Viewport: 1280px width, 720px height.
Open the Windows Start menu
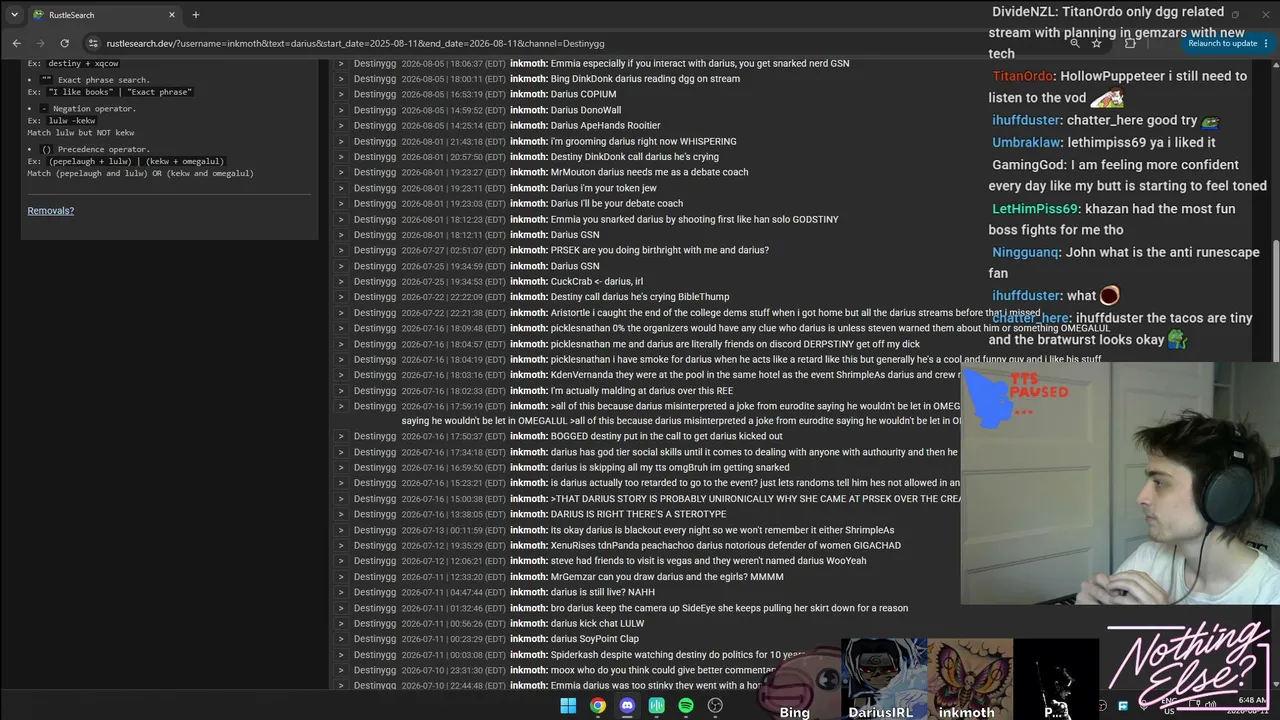click(568, 706)
